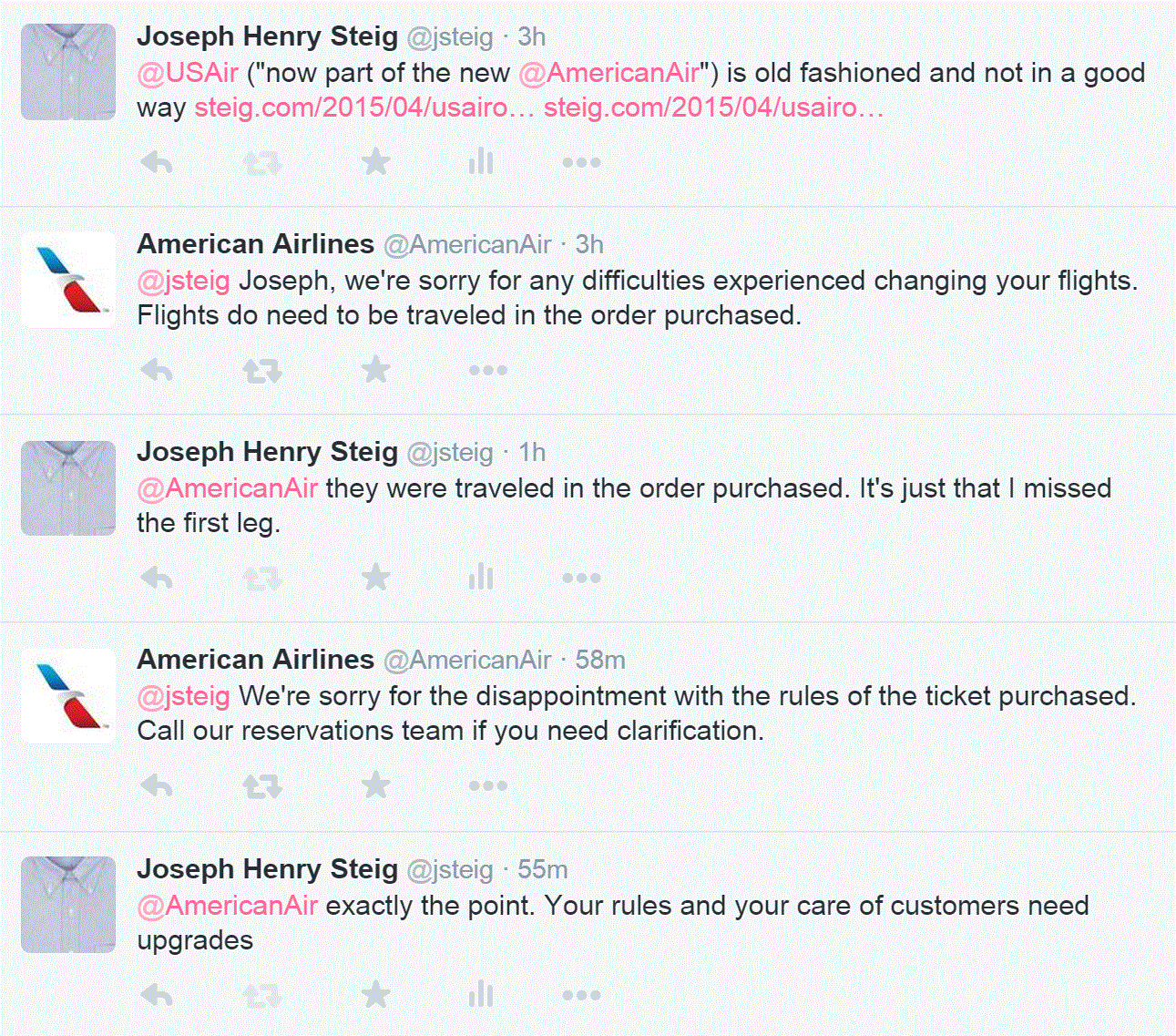
Task: Open the first steig.com link in the tweet
Action: [364, 108]
